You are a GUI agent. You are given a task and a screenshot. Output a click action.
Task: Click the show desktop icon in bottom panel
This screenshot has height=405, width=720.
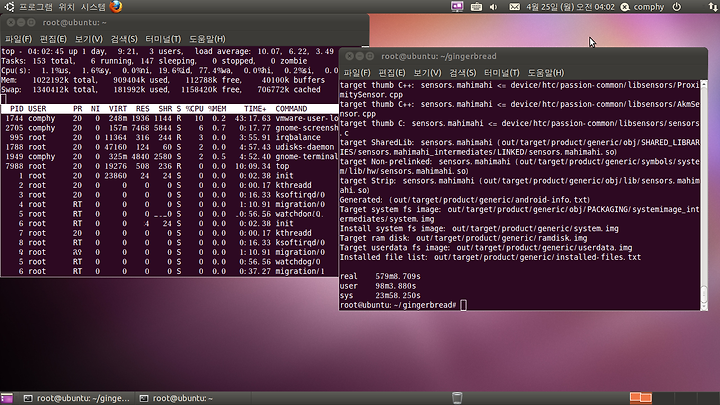7,398
